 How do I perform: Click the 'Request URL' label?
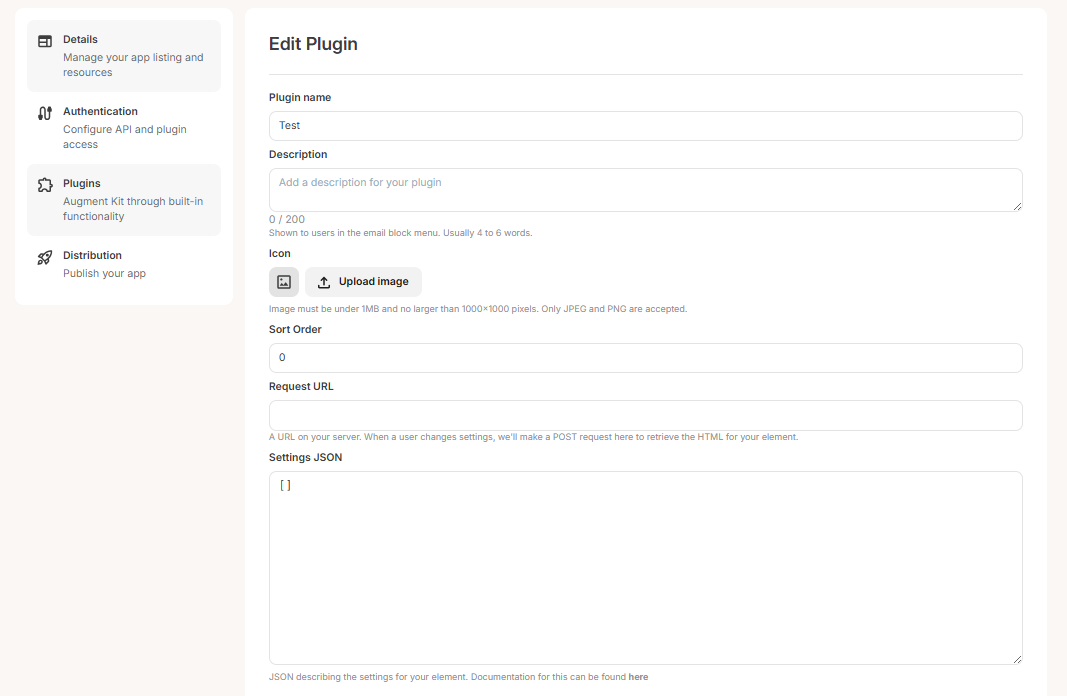pos(301,386)
